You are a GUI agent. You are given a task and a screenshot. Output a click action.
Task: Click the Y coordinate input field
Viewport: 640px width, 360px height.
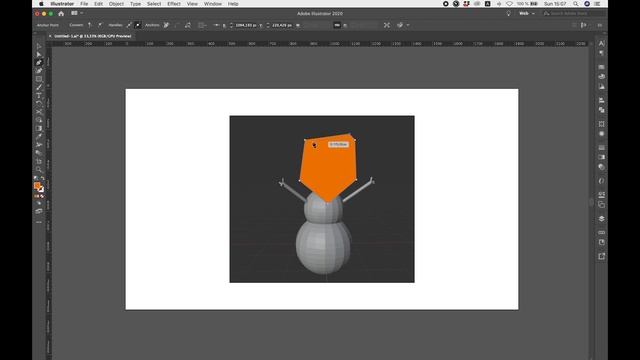click(282, 25)
